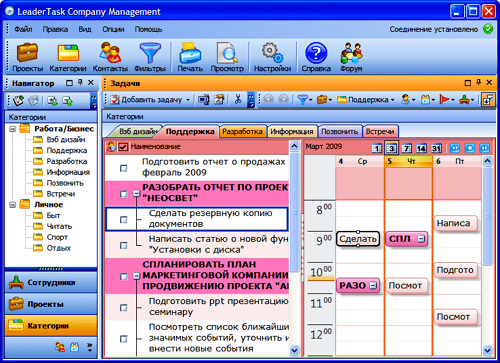Click the Фильтры funnel icon

(150, 53)
